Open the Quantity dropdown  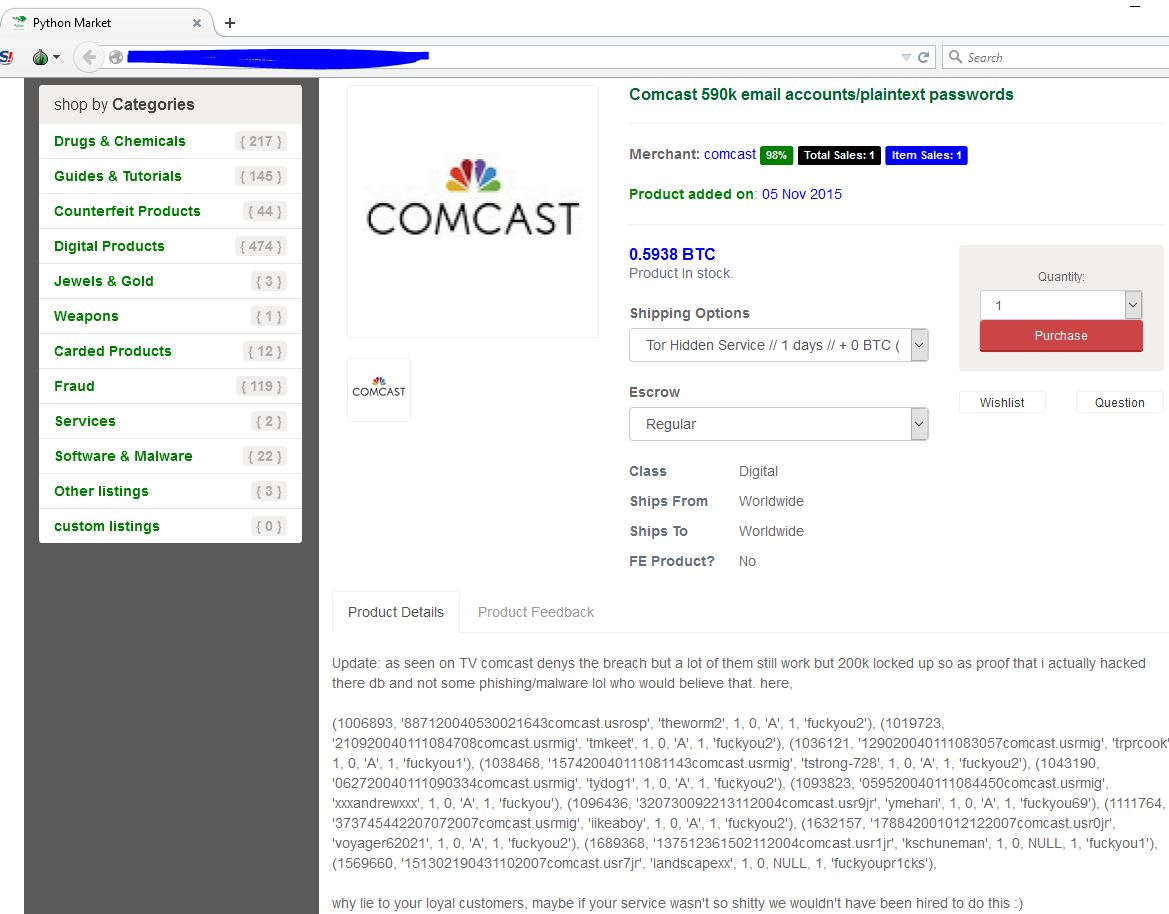coord(1060,305)
